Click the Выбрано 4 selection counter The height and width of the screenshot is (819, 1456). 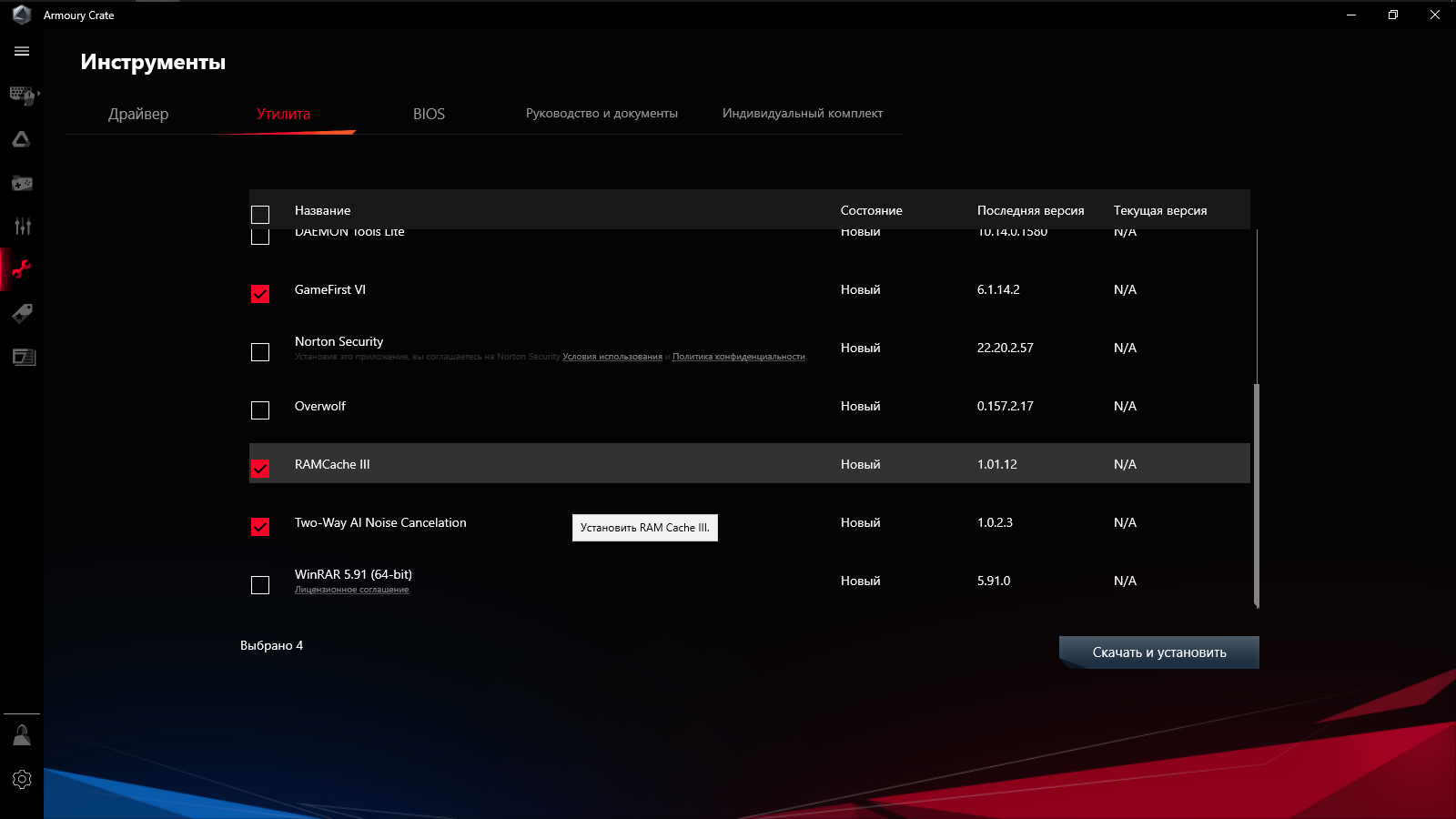coord(271,645)
